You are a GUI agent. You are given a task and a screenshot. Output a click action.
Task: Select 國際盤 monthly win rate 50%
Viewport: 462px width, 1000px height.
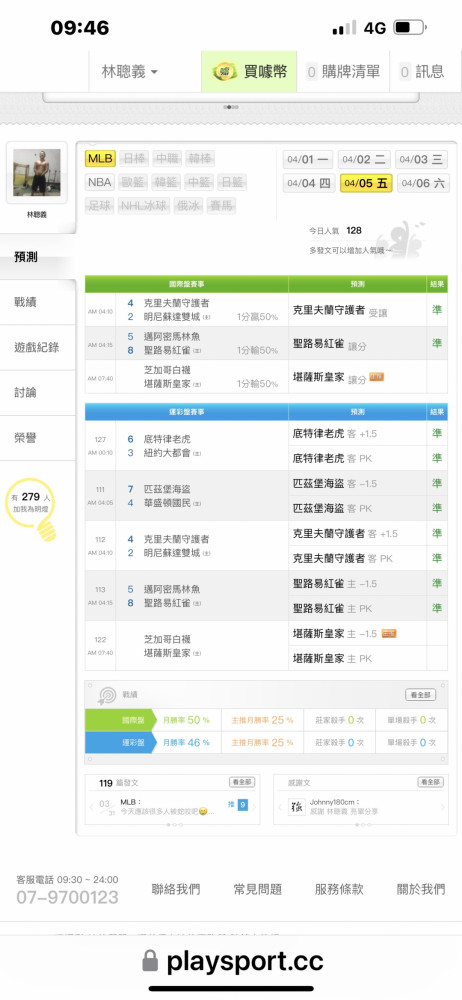[x=186, y=720]
